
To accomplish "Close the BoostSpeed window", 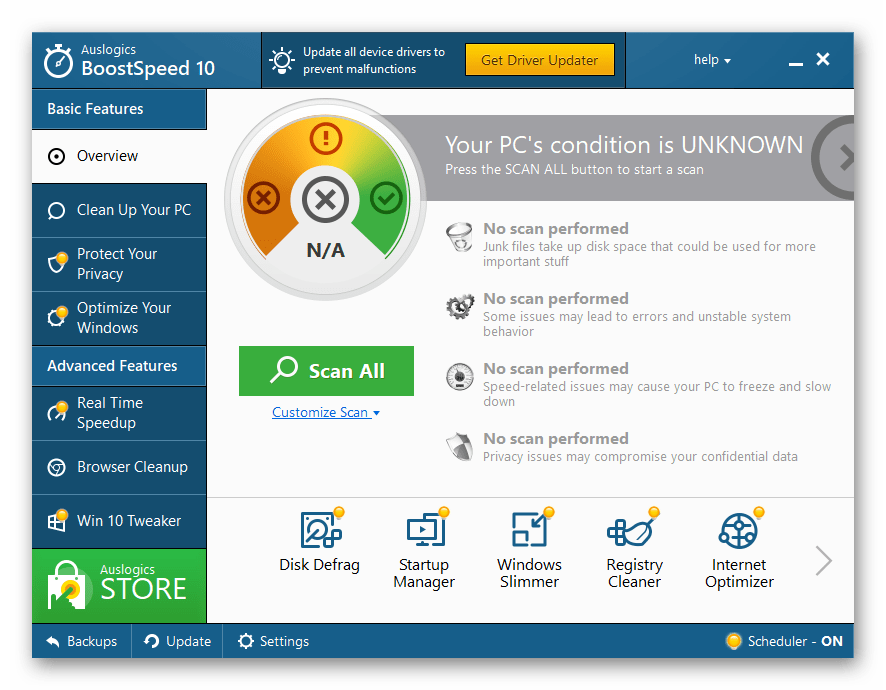I will click(823, 59).
